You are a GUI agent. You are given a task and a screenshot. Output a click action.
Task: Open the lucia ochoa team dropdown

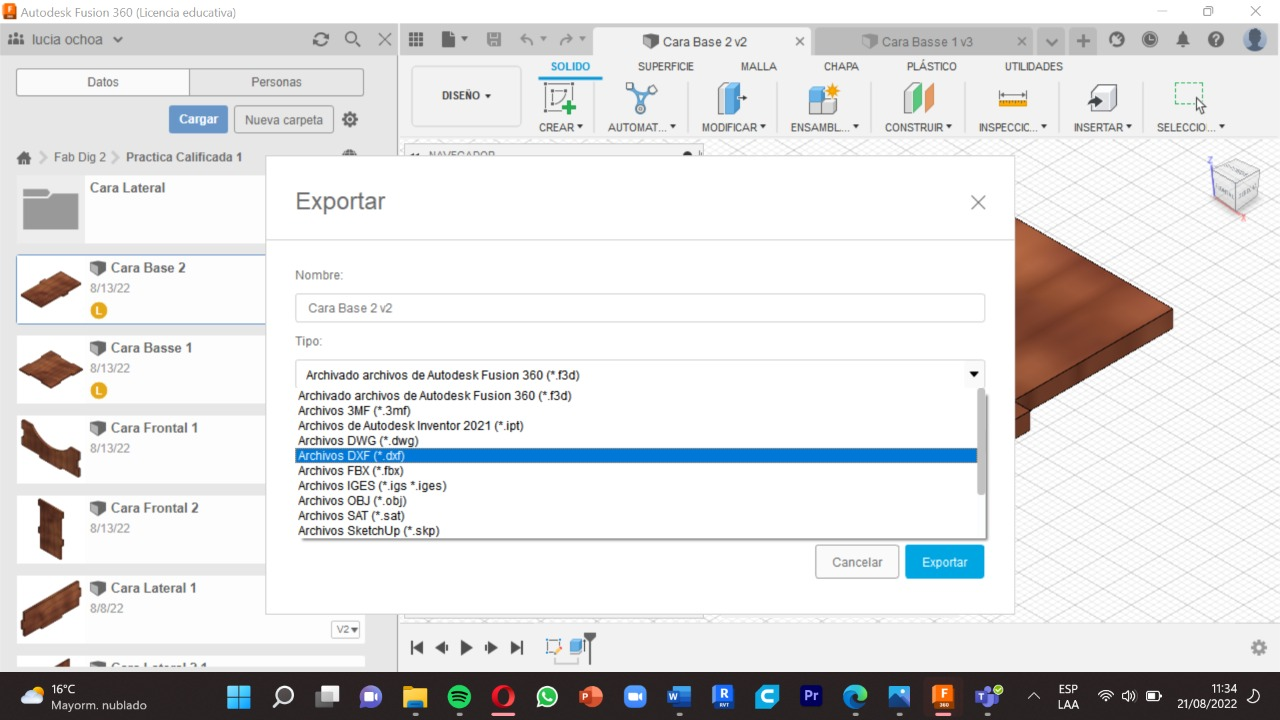(x=66, y=40)
